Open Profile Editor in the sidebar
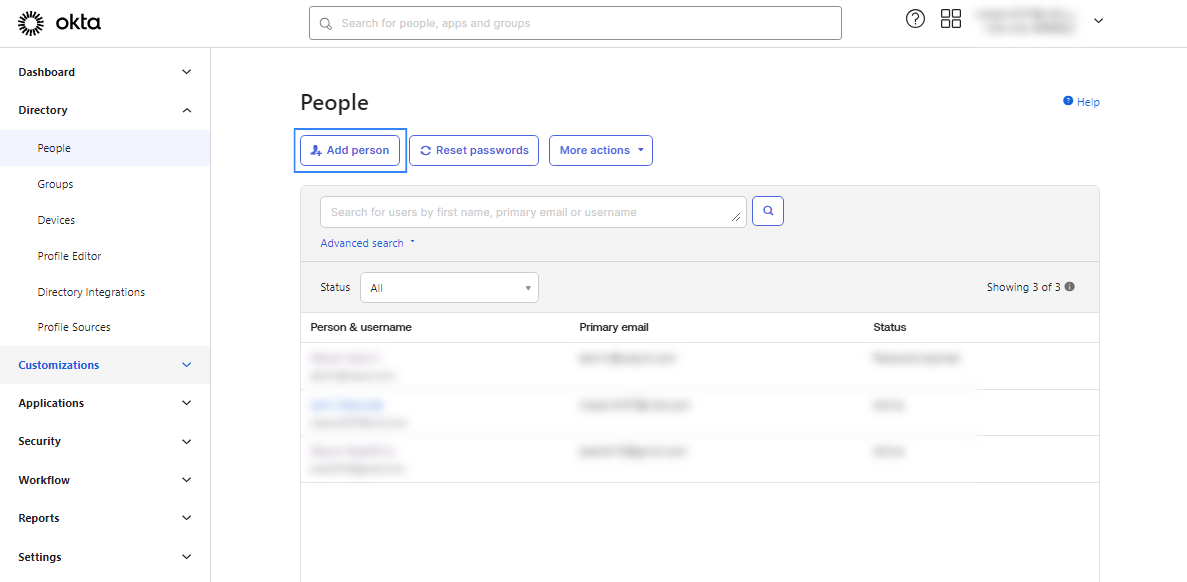Screen dimensions: 1187x582 point(69,256)
